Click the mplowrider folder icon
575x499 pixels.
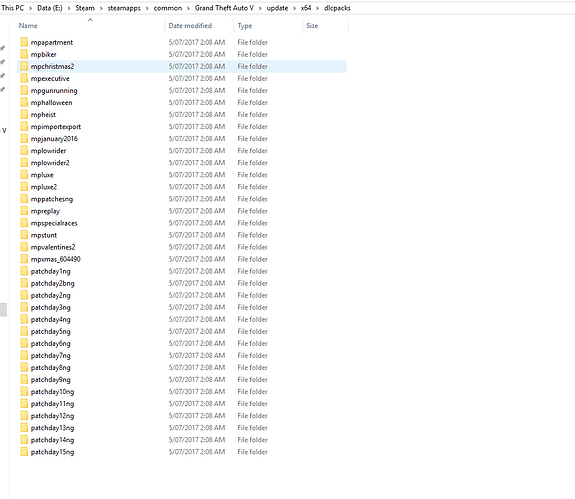click(x=24, y=151)
